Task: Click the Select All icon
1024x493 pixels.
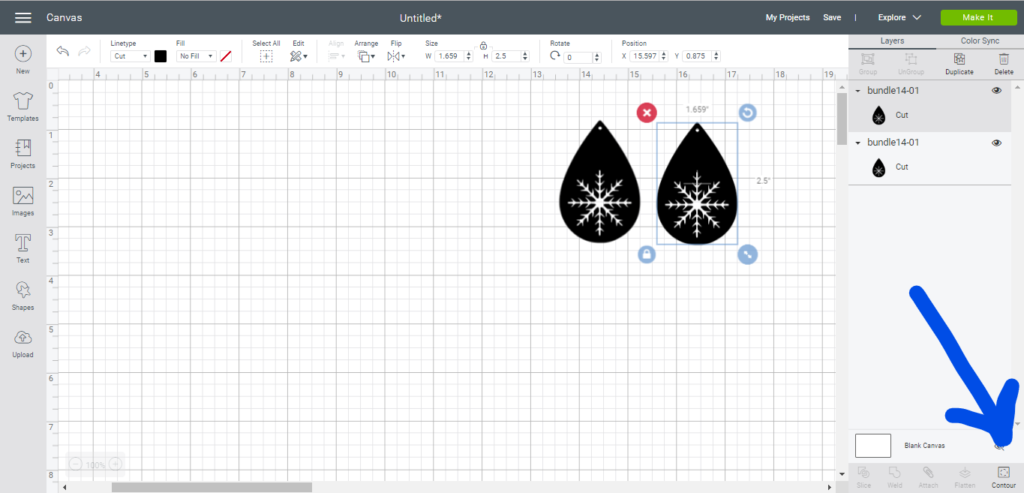Action: (266, 56)
